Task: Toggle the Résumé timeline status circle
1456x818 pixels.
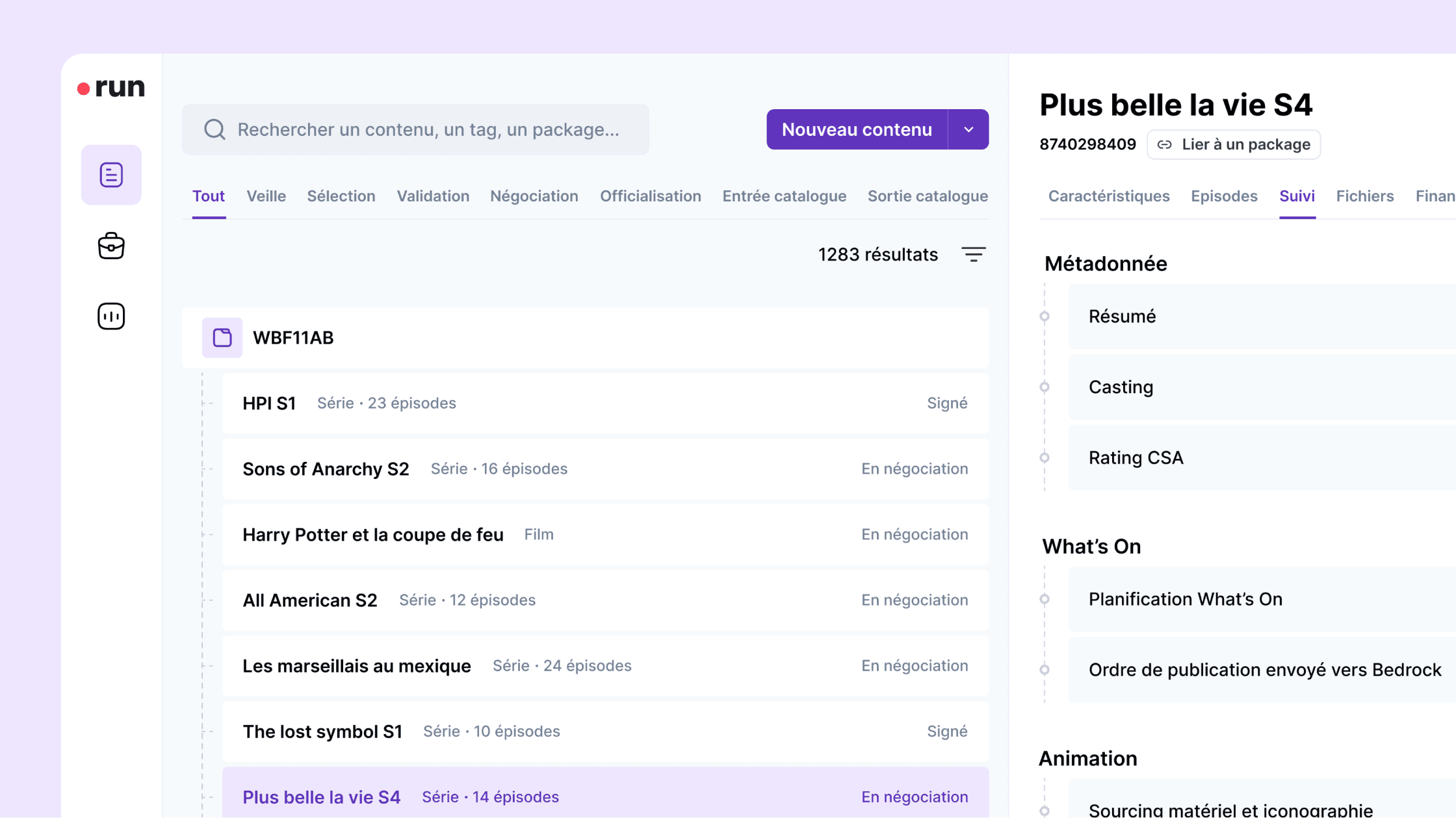Action: click(x=1045, y=317)
